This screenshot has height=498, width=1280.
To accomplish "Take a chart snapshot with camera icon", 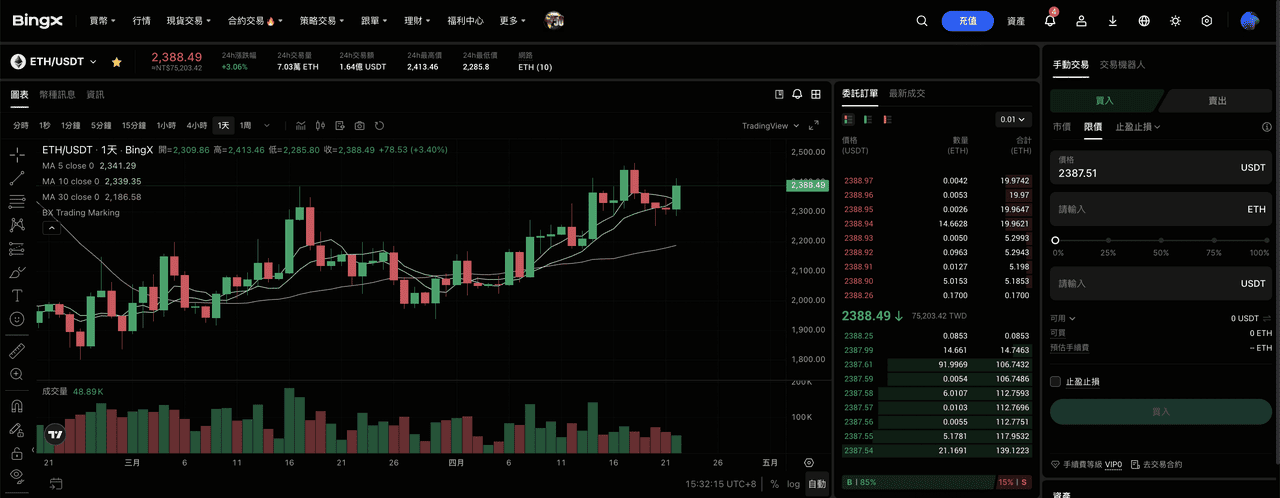I will click(x=359, y=125).
